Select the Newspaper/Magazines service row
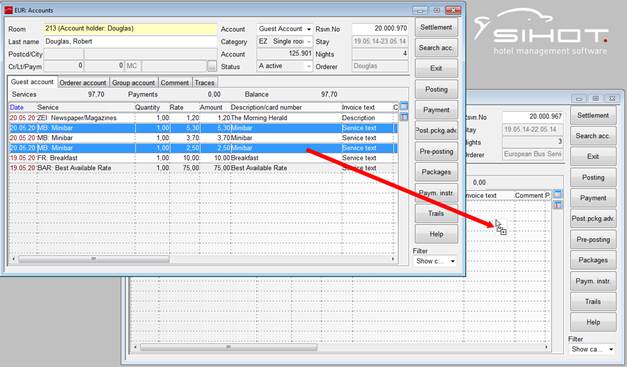The height and width of the screenshot is (367, 627). point(203,118)
